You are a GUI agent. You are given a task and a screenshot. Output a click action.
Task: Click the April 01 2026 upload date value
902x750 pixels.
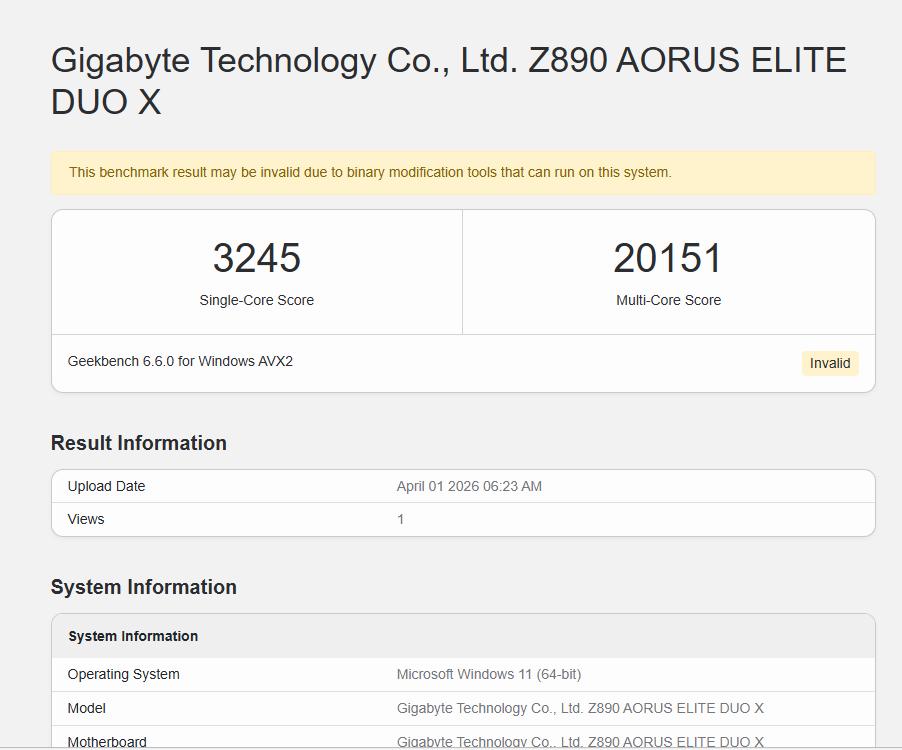[469, 486]
